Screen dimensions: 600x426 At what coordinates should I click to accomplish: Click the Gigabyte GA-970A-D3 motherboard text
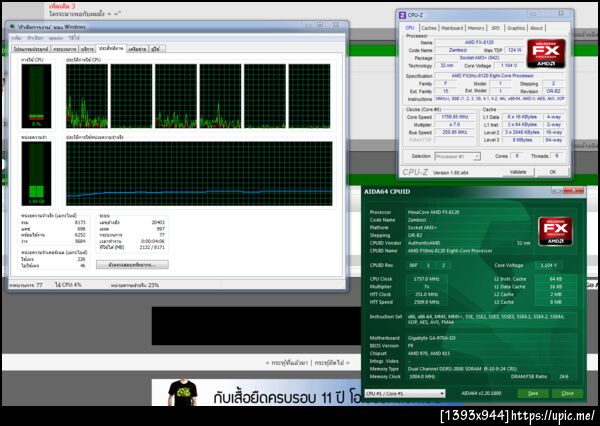coord(432,338)
